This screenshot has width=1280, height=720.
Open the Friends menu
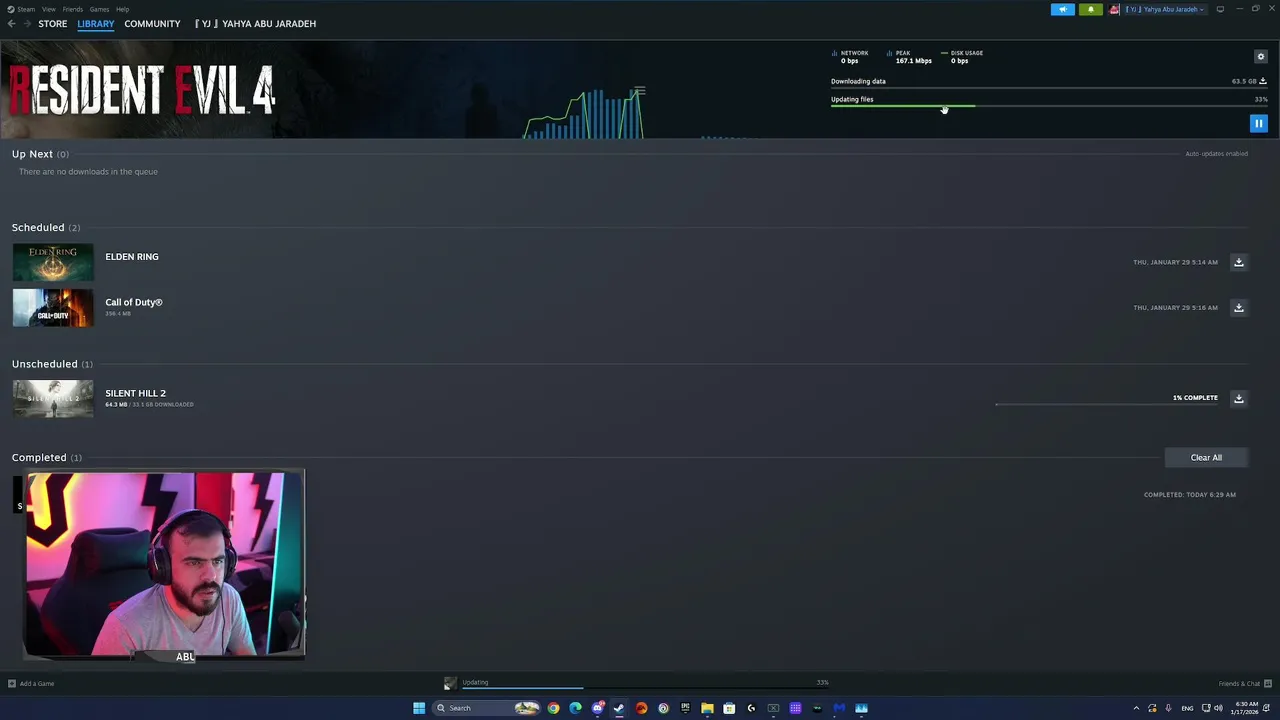coord(73,9)
